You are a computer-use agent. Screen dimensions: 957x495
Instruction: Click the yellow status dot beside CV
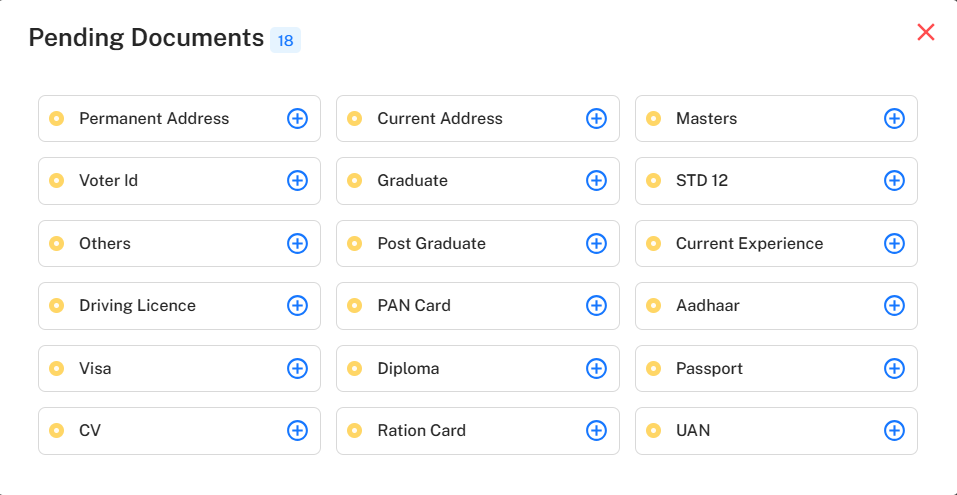pos(57,431)
